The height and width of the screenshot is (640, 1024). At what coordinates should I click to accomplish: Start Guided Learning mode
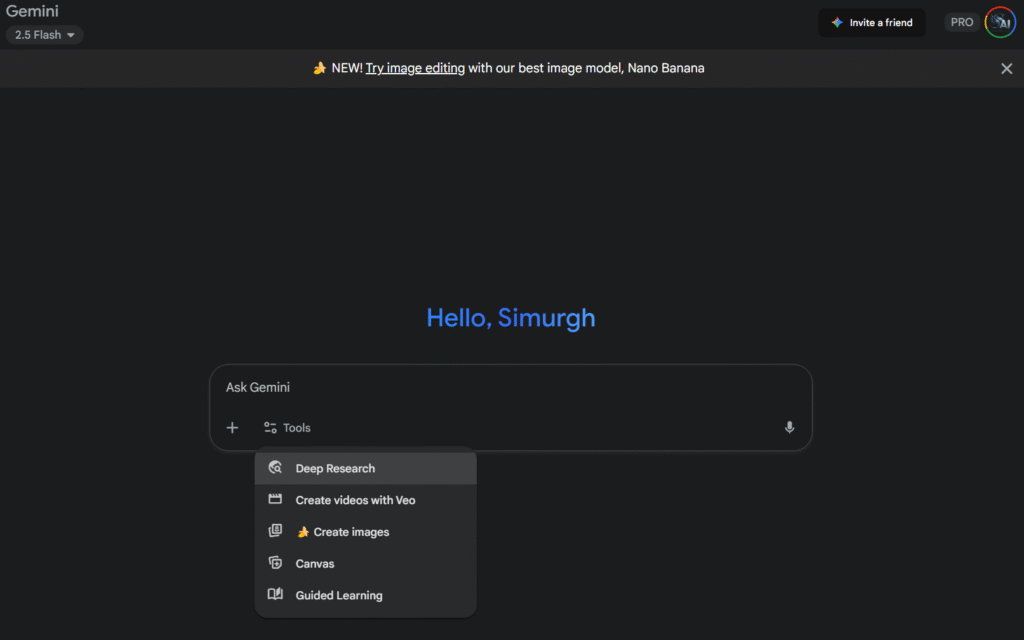click(338, 596)
